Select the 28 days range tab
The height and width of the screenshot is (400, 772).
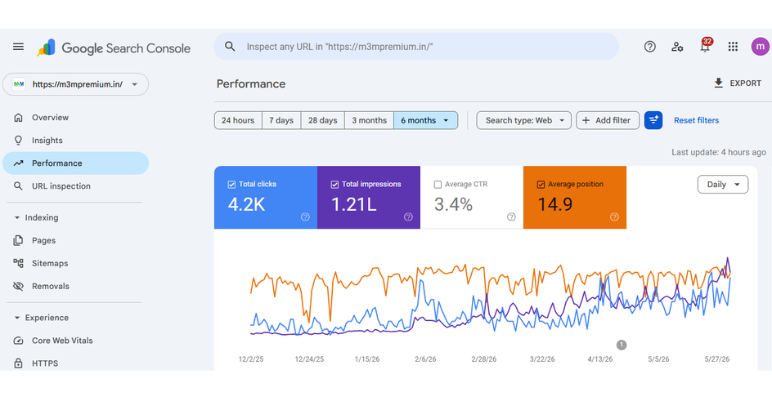click(322, 120)
